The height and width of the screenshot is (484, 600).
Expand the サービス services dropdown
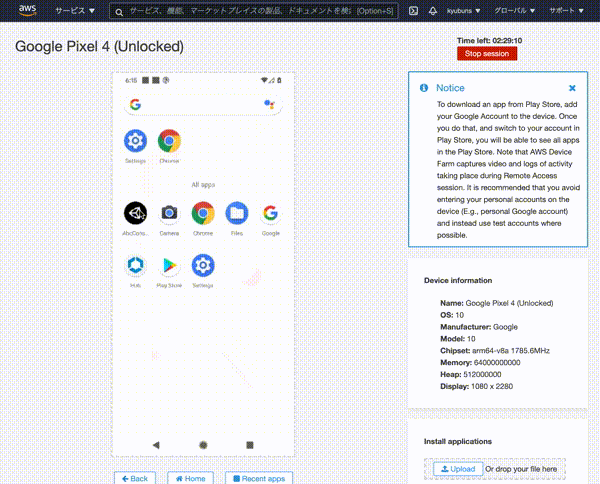tap(75, 11)
